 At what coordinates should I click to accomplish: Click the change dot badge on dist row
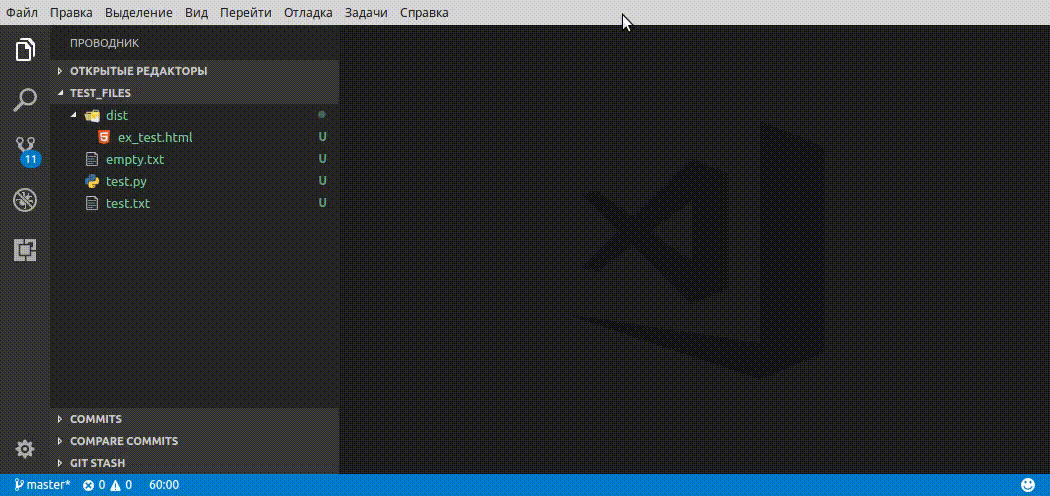[322, 115]
